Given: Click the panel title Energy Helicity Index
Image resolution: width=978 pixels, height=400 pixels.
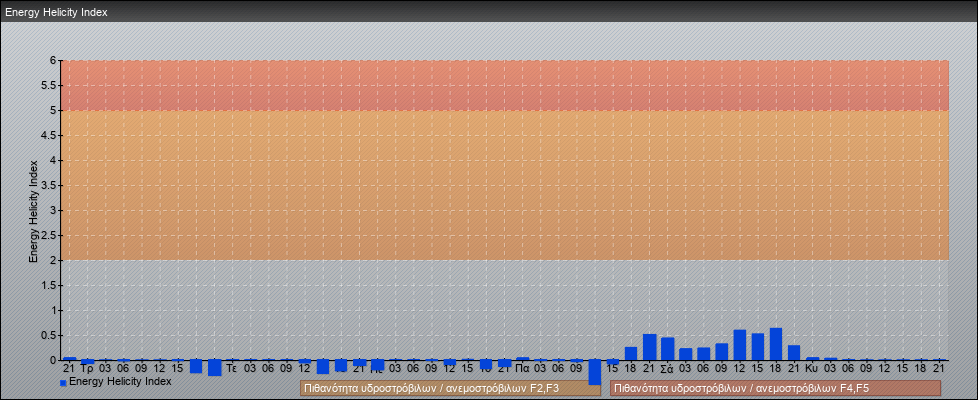Looking at the screenshot, I should [56, 12].
